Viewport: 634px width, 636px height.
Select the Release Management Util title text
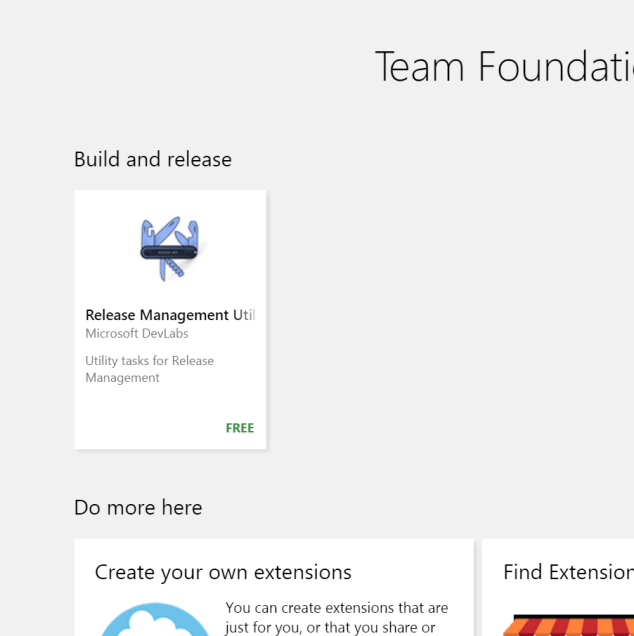point(170,315)
